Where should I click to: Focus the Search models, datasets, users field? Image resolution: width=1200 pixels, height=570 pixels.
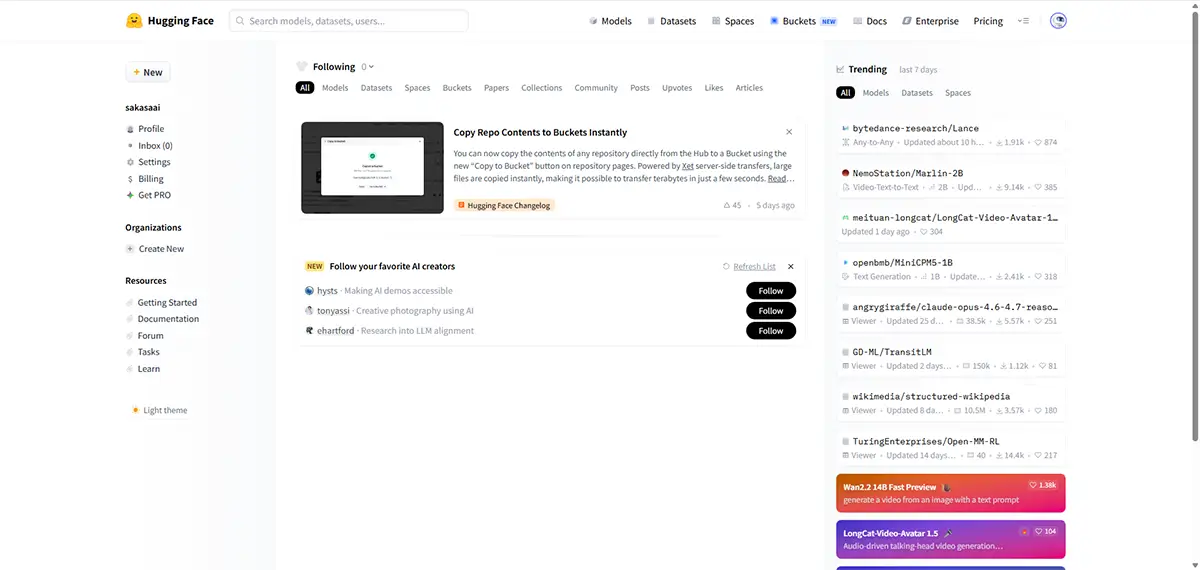pyautogui.click(x=349, y=21)
